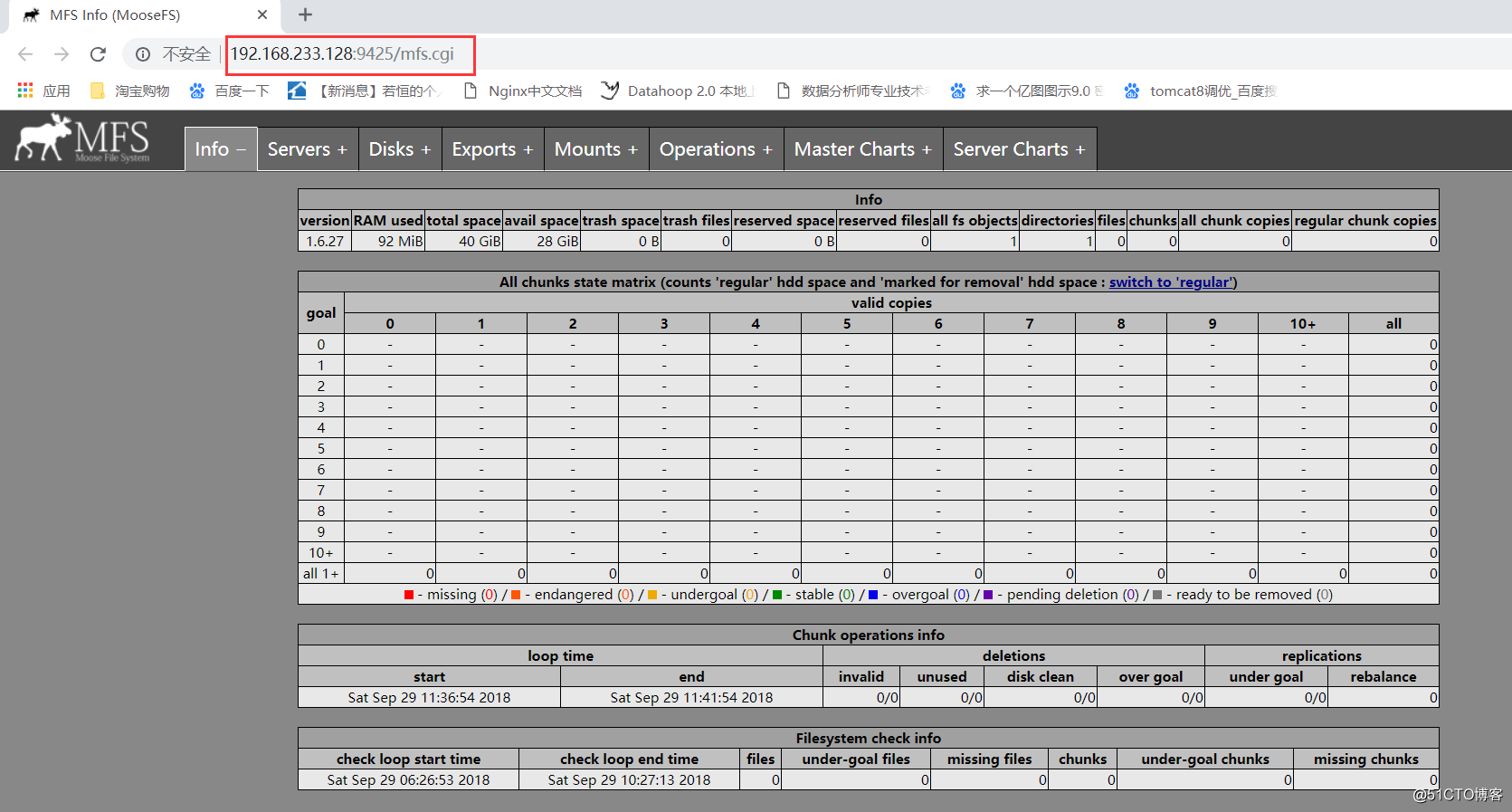Click the yellow undergoal legend swatch
This screenshot has height=812, width=1512.
coord(652,595)
